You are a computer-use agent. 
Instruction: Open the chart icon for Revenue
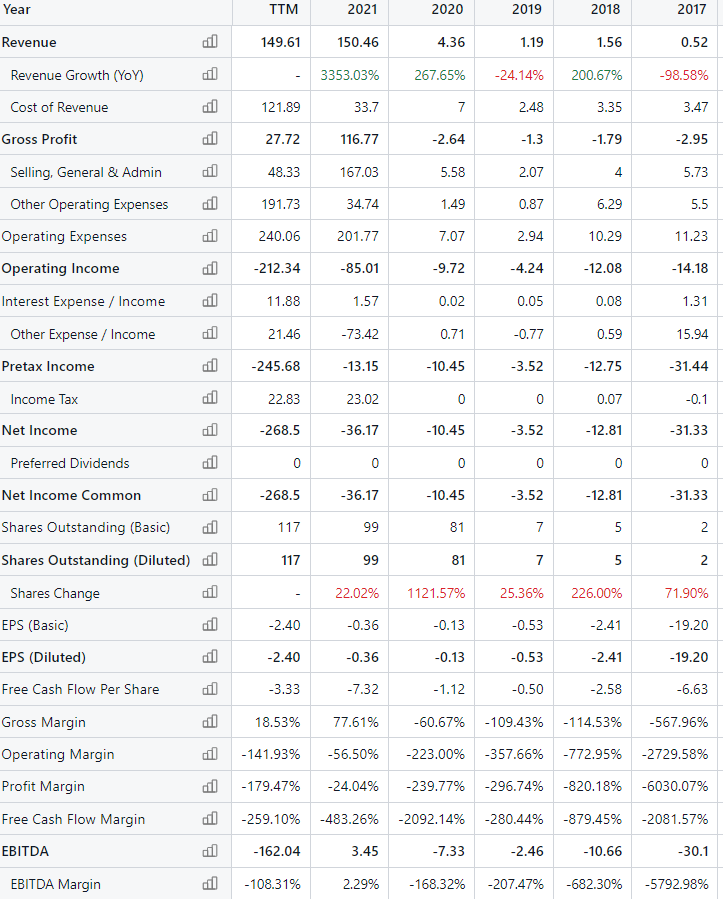point(210,41)
